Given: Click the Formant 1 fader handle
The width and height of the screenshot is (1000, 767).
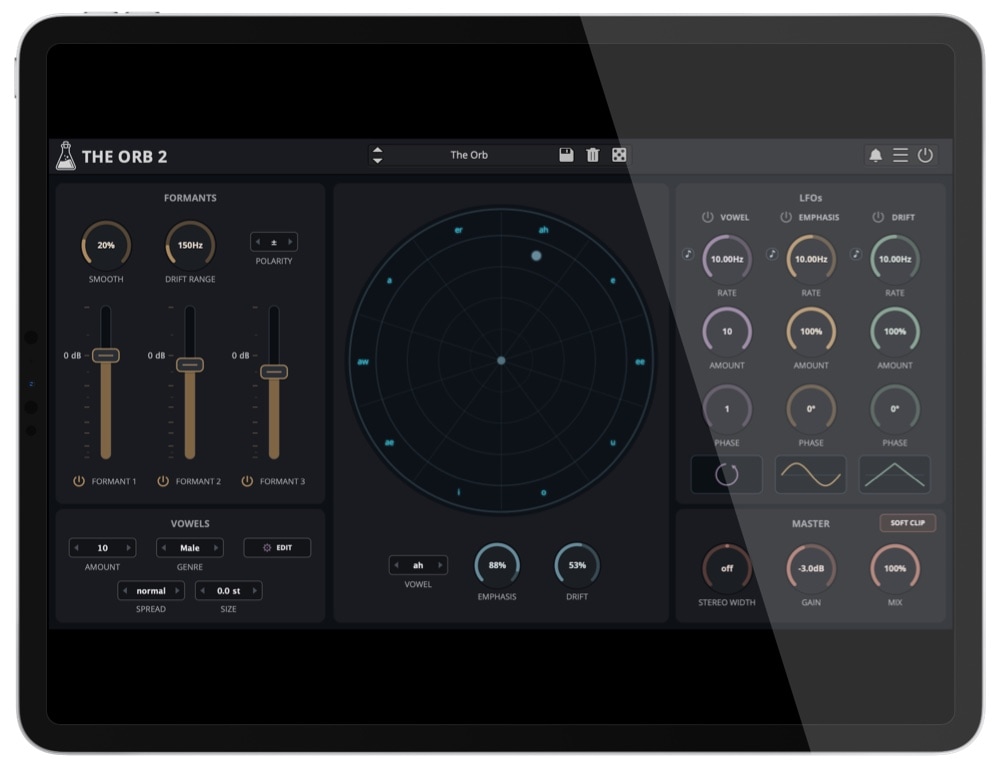Looking at the screenshot, I should 106,355.
